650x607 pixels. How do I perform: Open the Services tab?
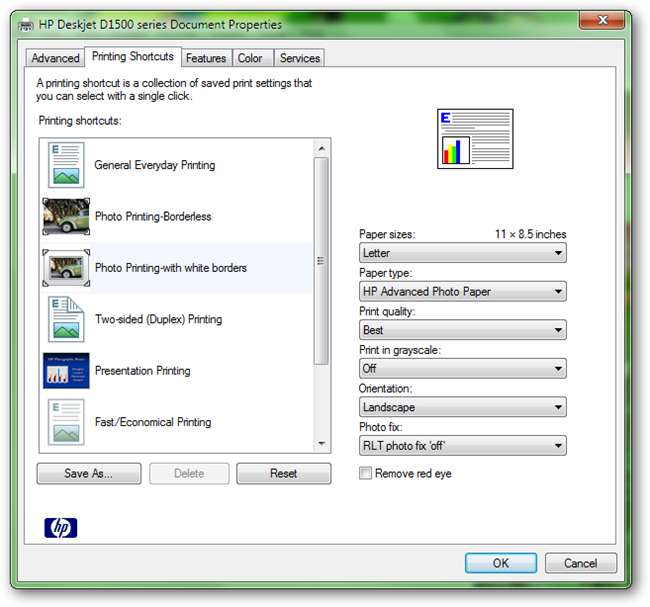point(300,58)
